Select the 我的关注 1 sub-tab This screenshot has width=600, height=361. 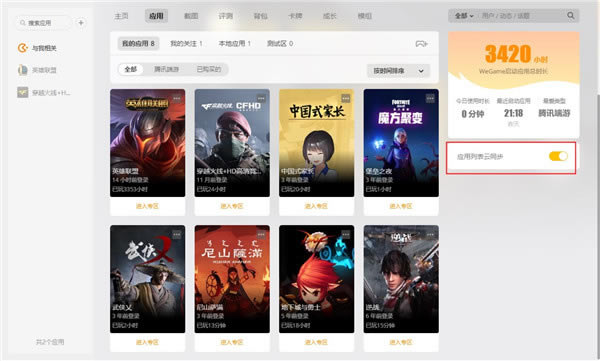click(x=186, y=44)
